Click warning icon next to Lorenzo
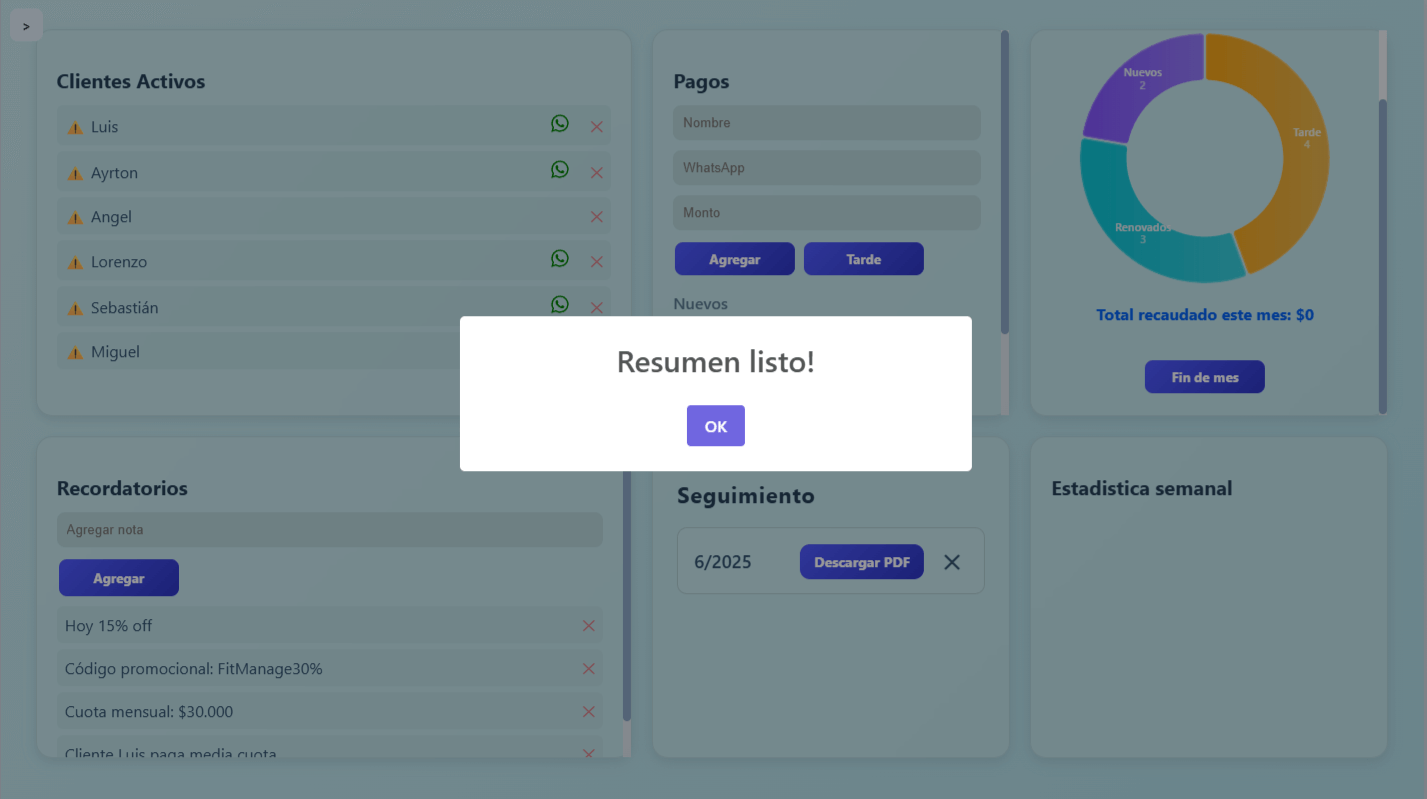Screen dimensions: 1427x799 75,262
